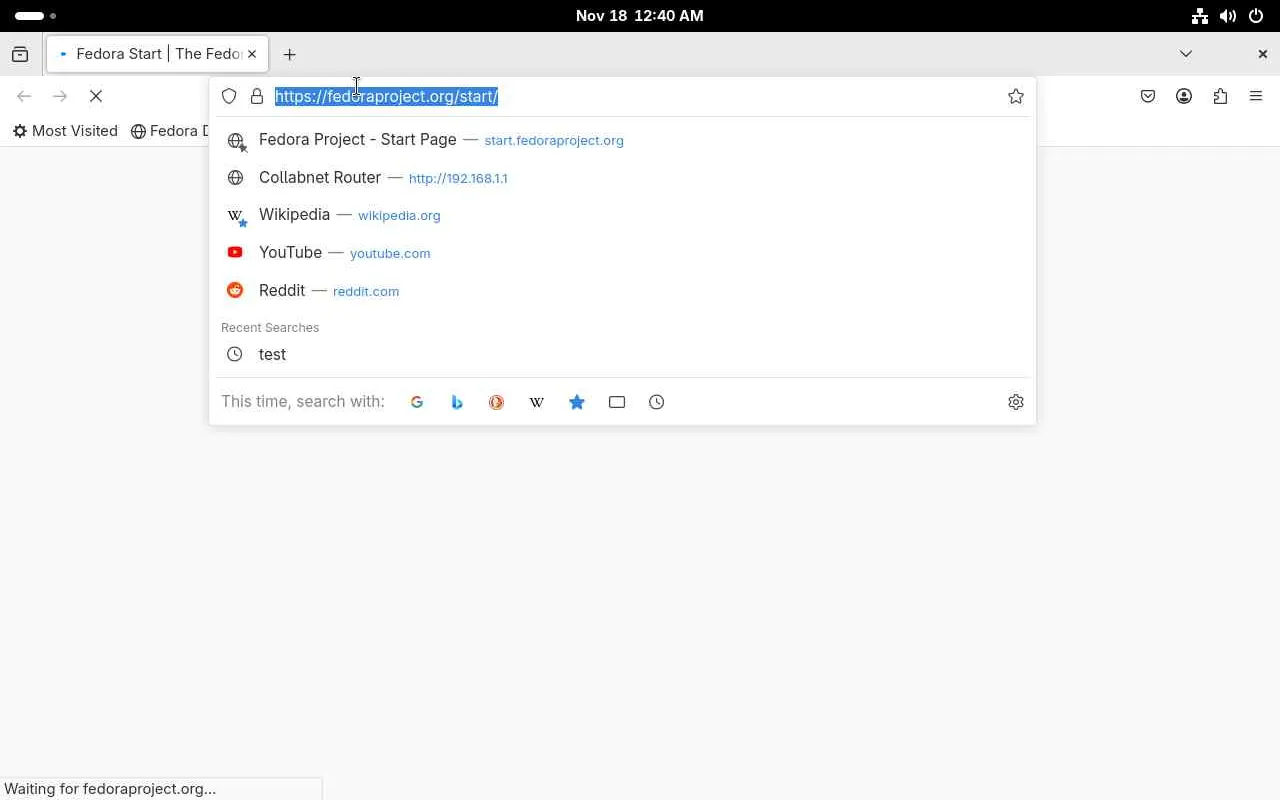The image size is (1280, 800).
Task: Close the Fedora Start tab
Action: (x=252, y=54)
